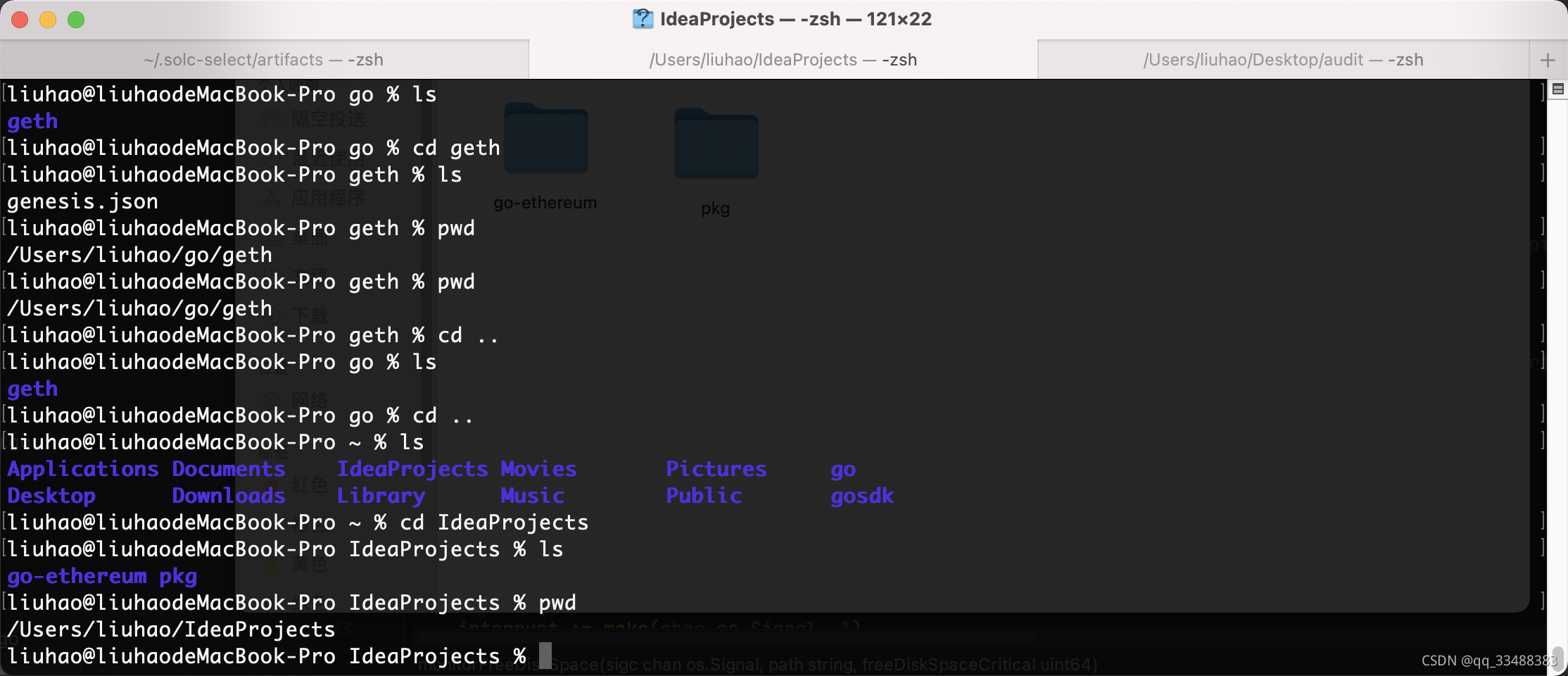Viewport: 1568px width, 676px height.
Task: Open a new terminal tab with plus button
Action: click(x=1548, y=60)
